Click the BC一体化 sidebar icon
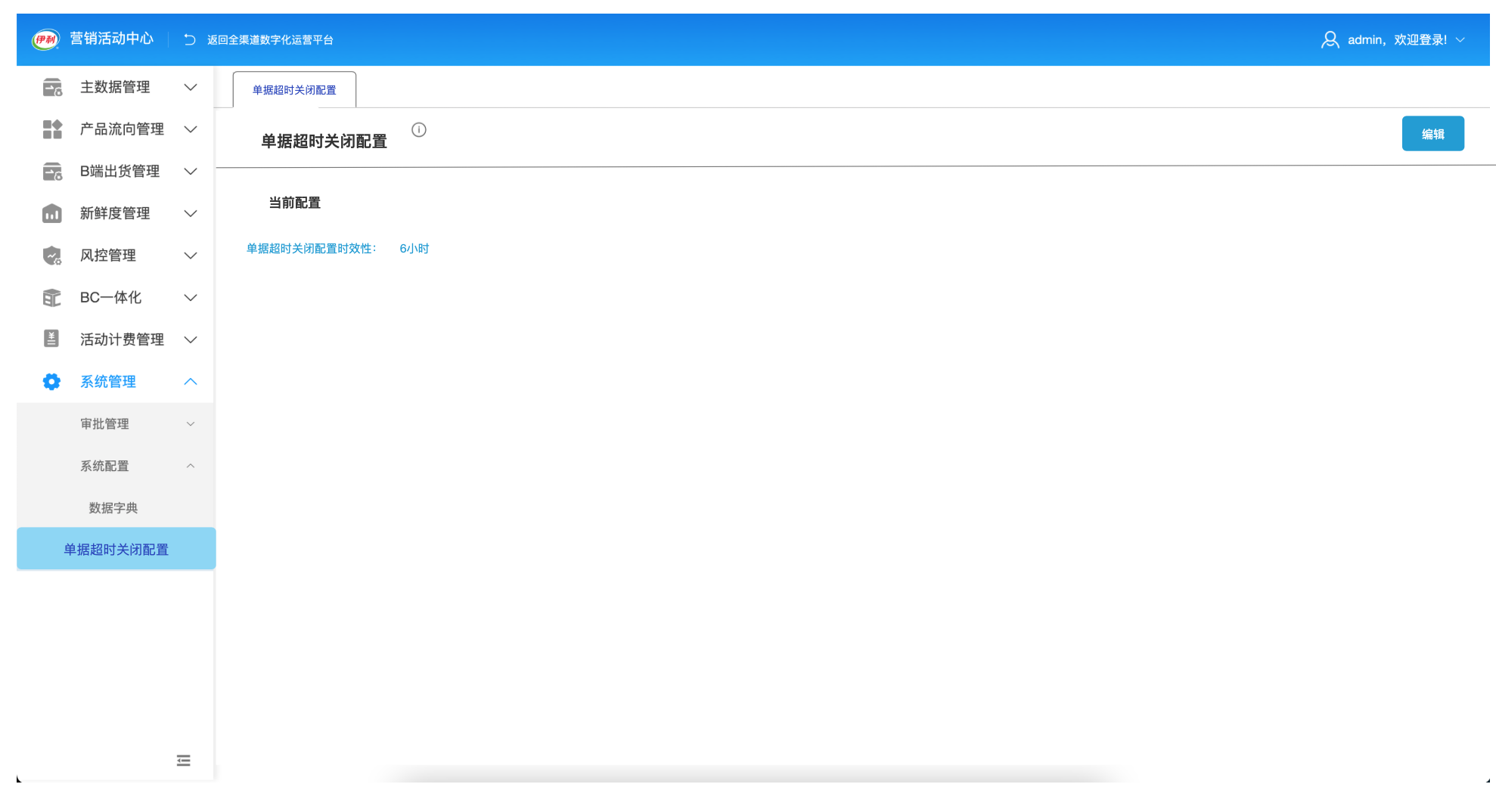Screen dimensions: 1496x812 click(x=52, y=298)
